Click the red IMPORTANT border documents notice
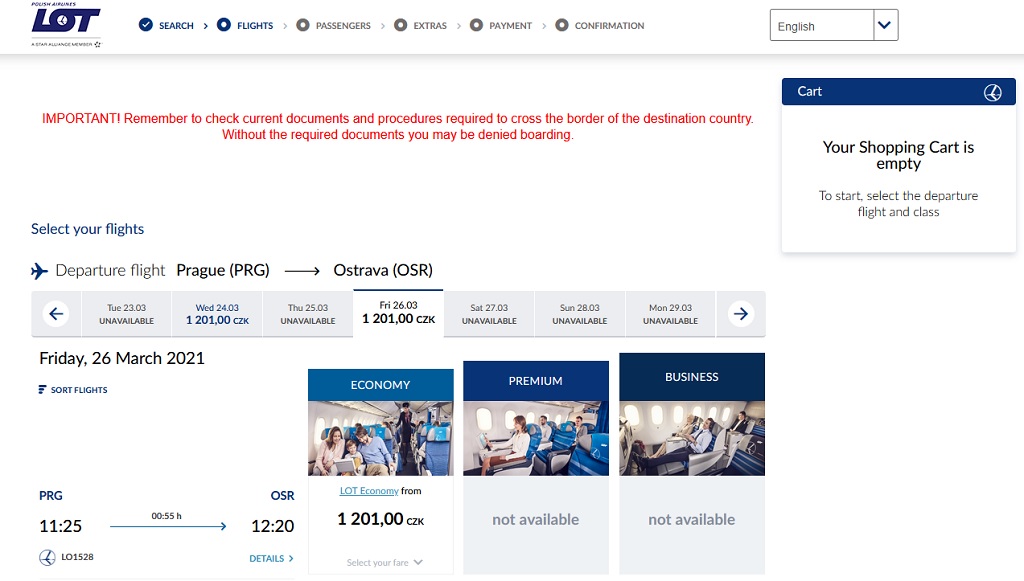Screen dimensions: 1024x581 (x=398, y=127)
